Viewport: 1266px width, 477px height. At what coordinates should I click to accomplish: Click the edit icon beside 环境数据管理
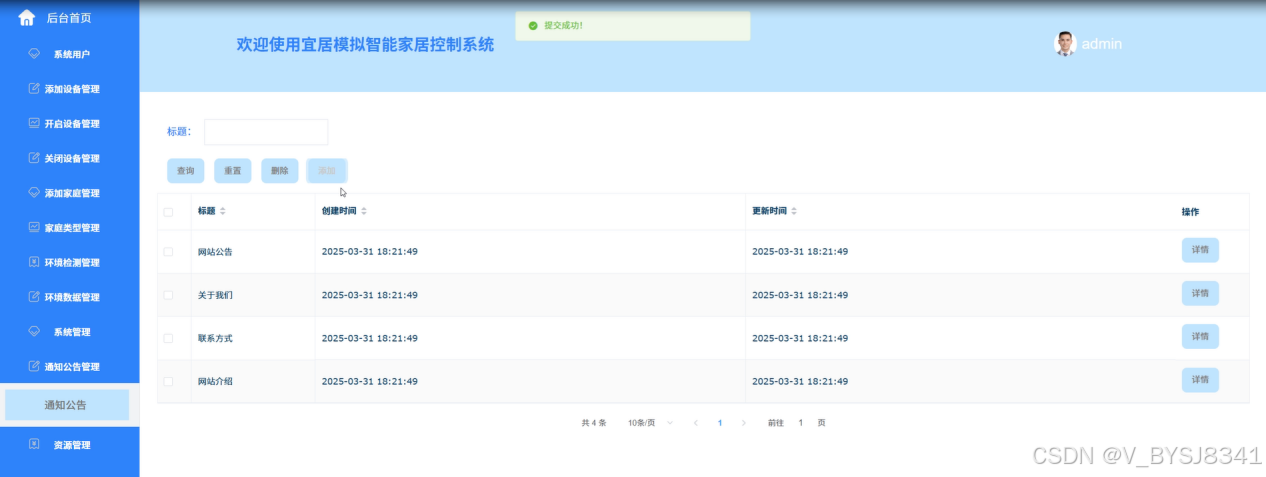pyautogui.click(x=34, y=297)
